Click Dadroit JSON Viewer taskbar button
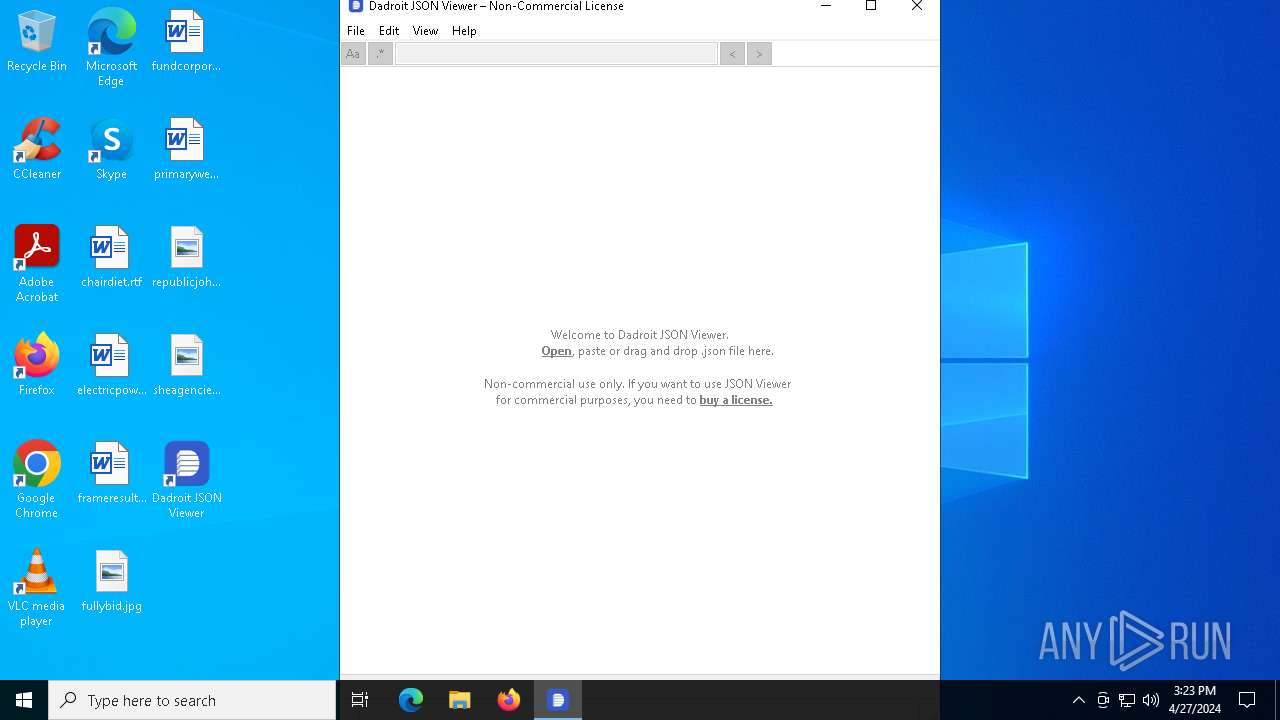 558,700
